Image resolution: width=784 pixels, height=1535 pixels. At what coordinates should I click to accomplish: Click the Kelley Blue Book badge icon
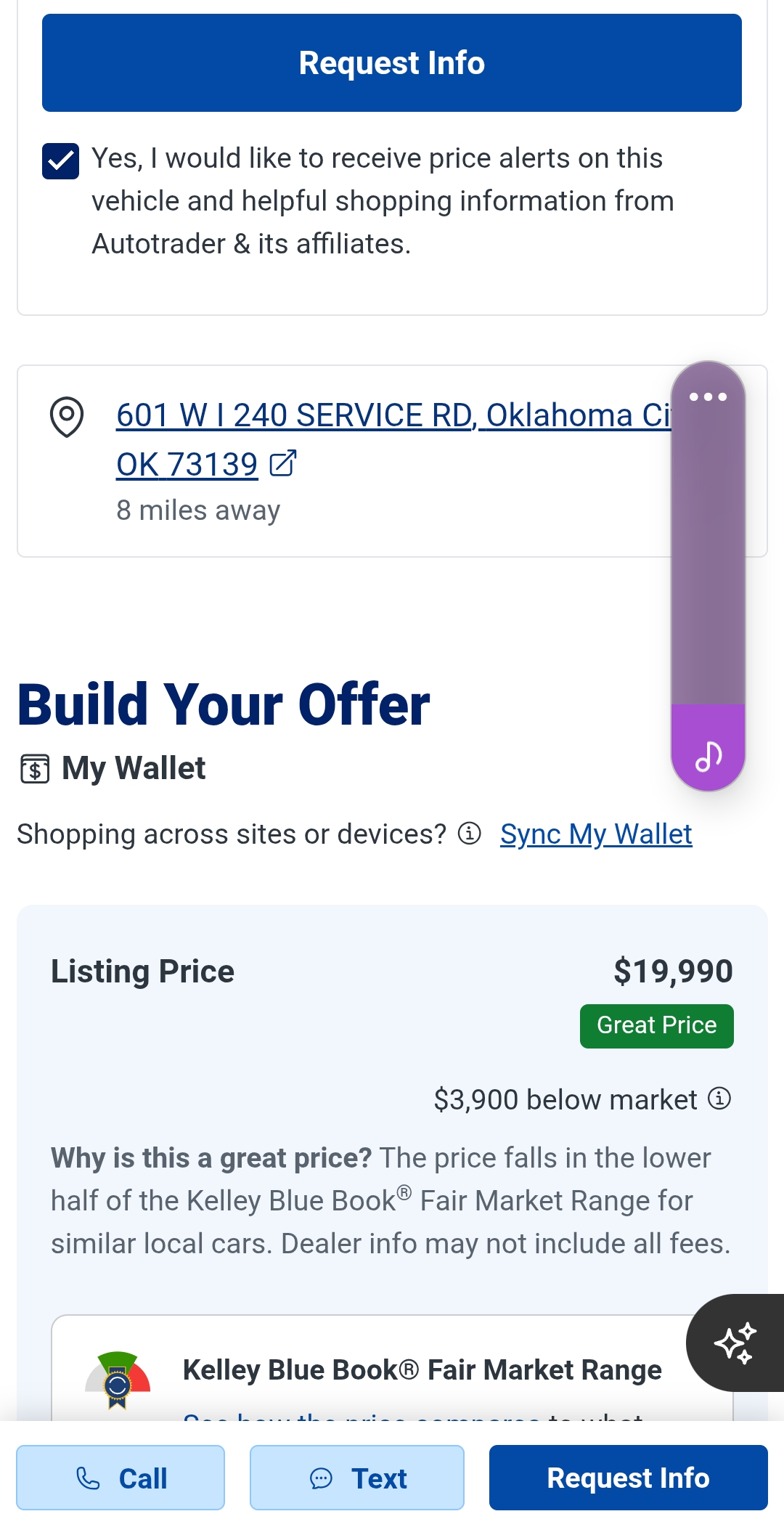click(x=118, y=1380)
